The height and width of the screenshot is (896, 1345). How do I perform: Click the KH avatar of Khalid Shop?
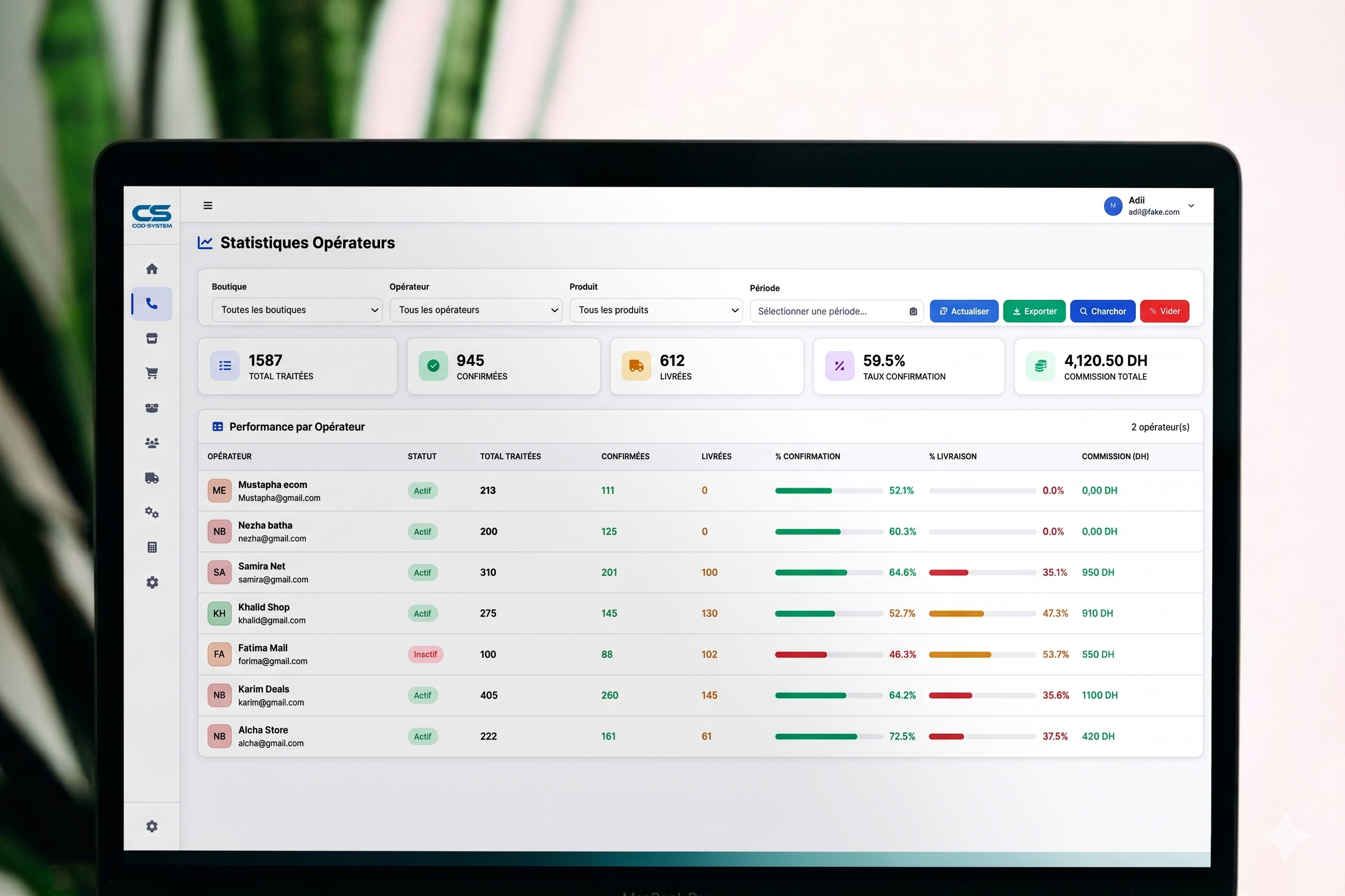click(x=219, y=613)
